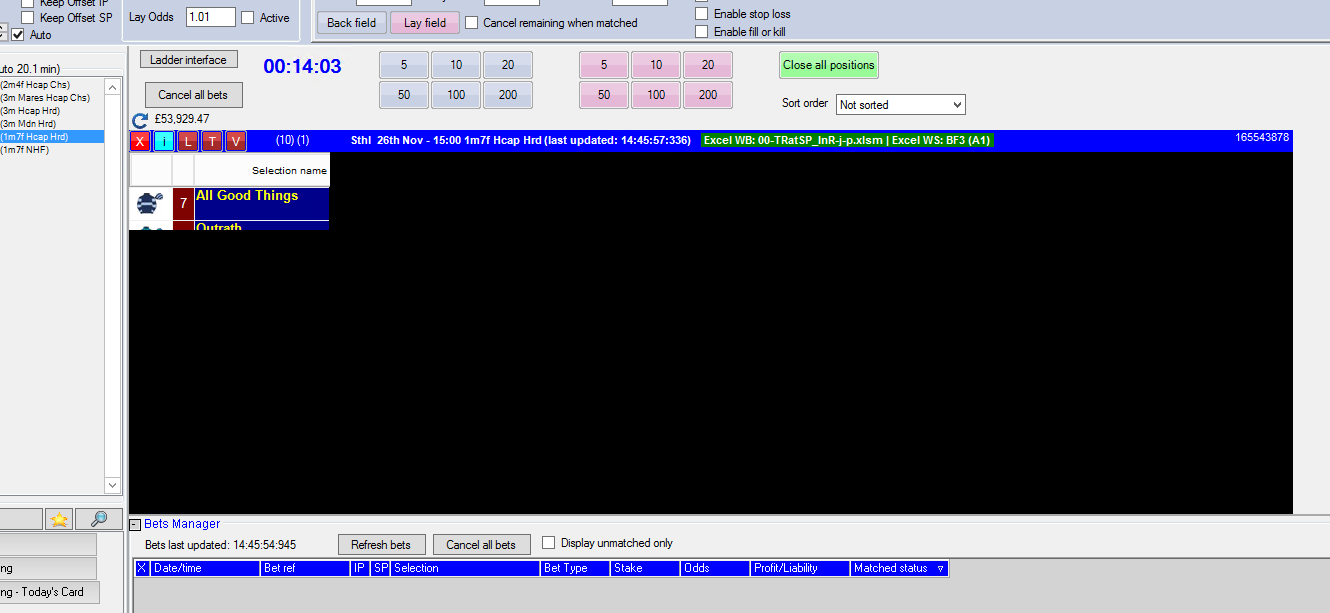Click Refresh bets button
Image resolution: width=1330 pixels, height=613 pixels.
click(381, 545)
